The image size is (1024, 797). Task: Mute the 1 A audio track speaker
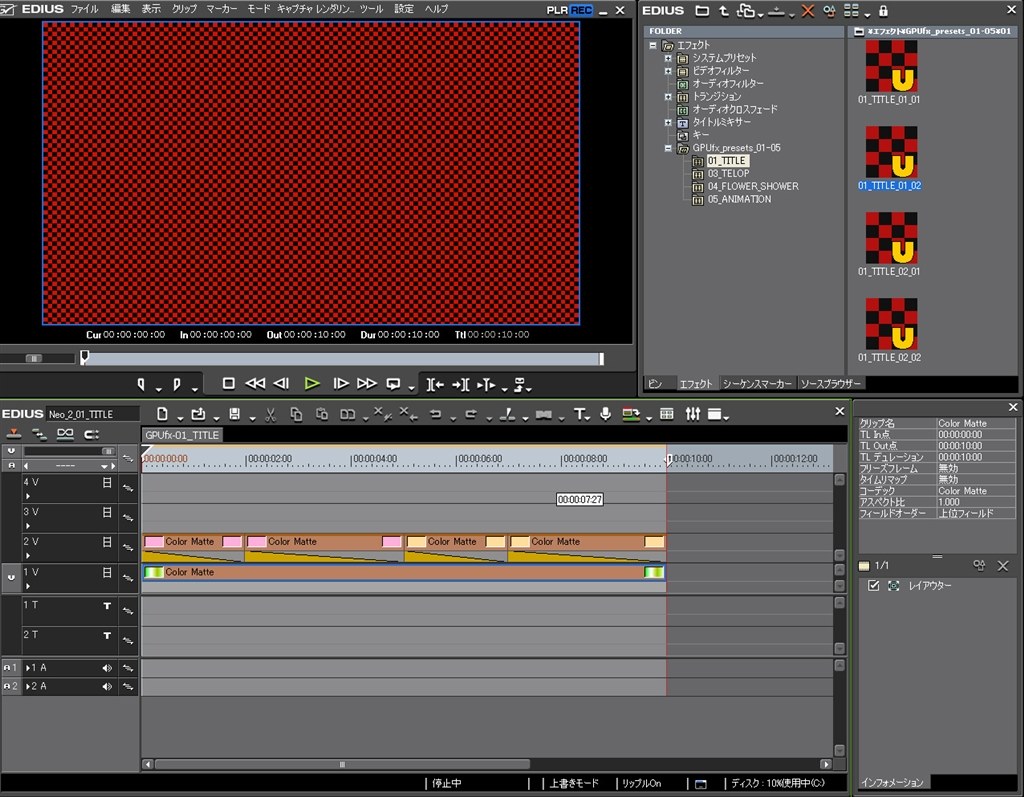point(107,667)
